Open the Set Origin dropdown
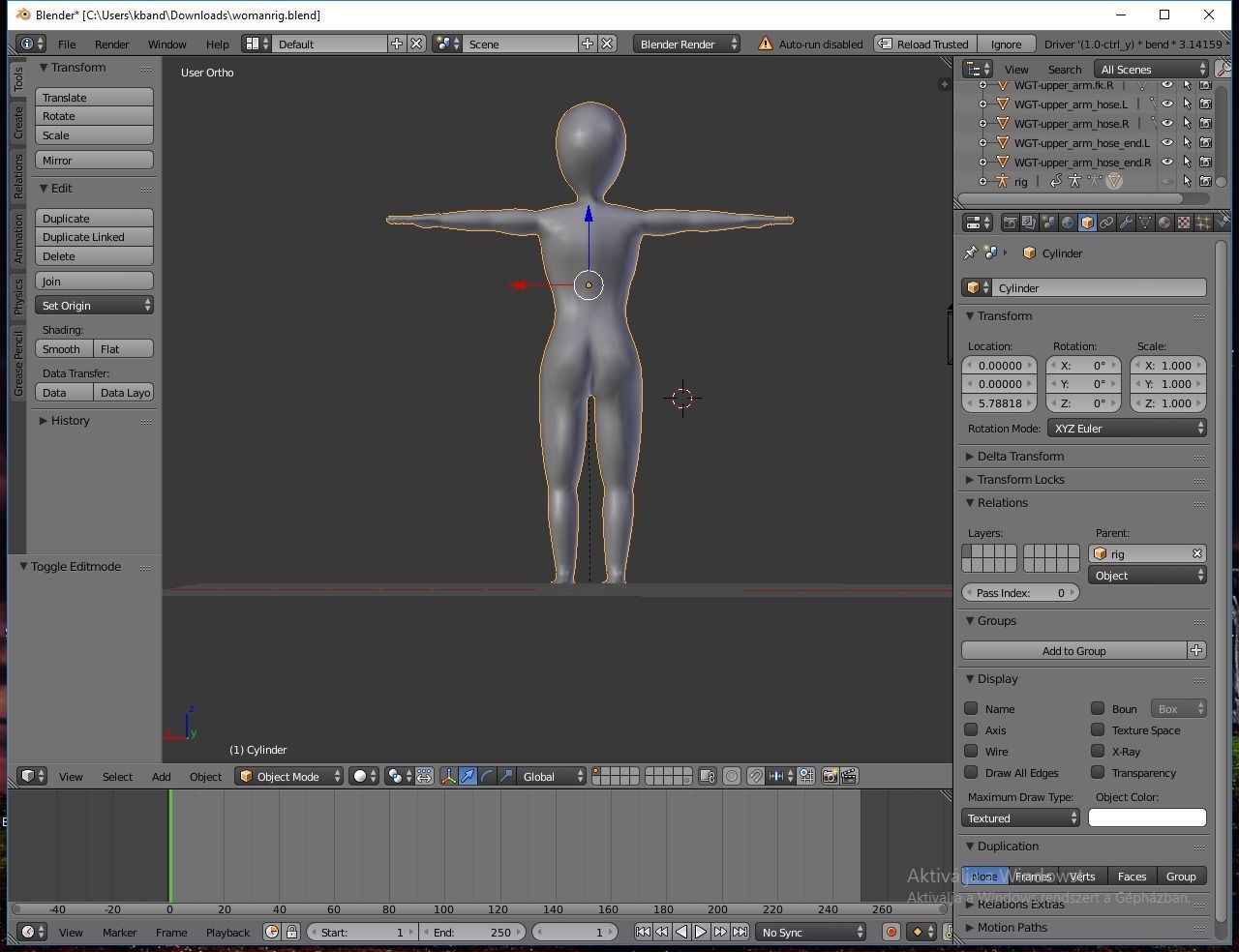The height and width of the screenshot is (952, 1239). tap(95, 305)
